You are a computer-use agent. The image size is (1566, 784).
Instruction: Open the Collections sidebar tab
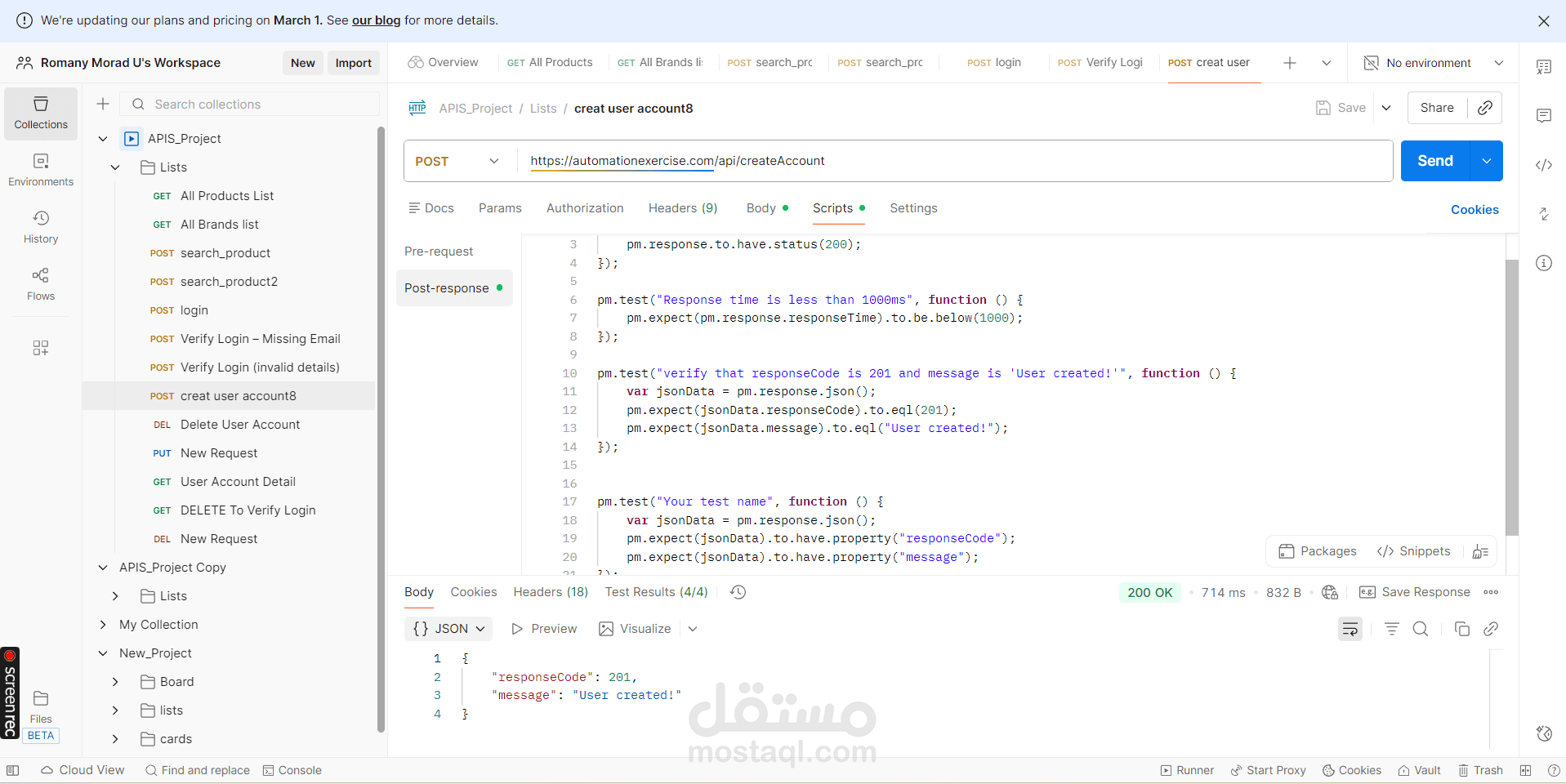pyautogui.click(x=41, y=114)
